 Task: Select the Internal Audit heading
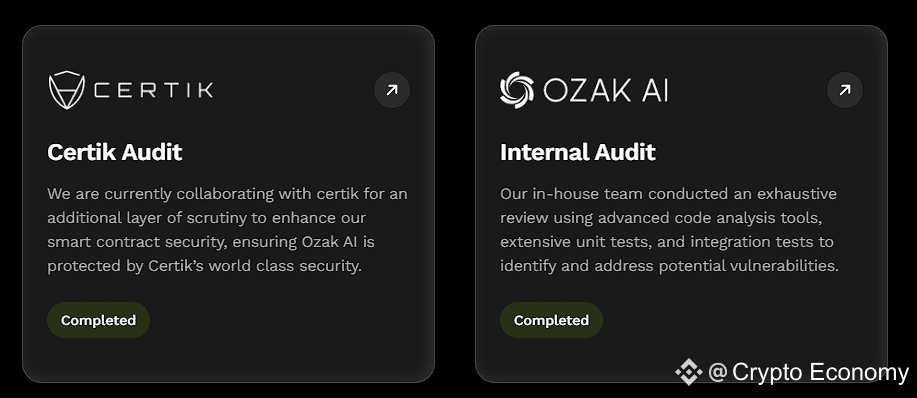coord(577,152)
